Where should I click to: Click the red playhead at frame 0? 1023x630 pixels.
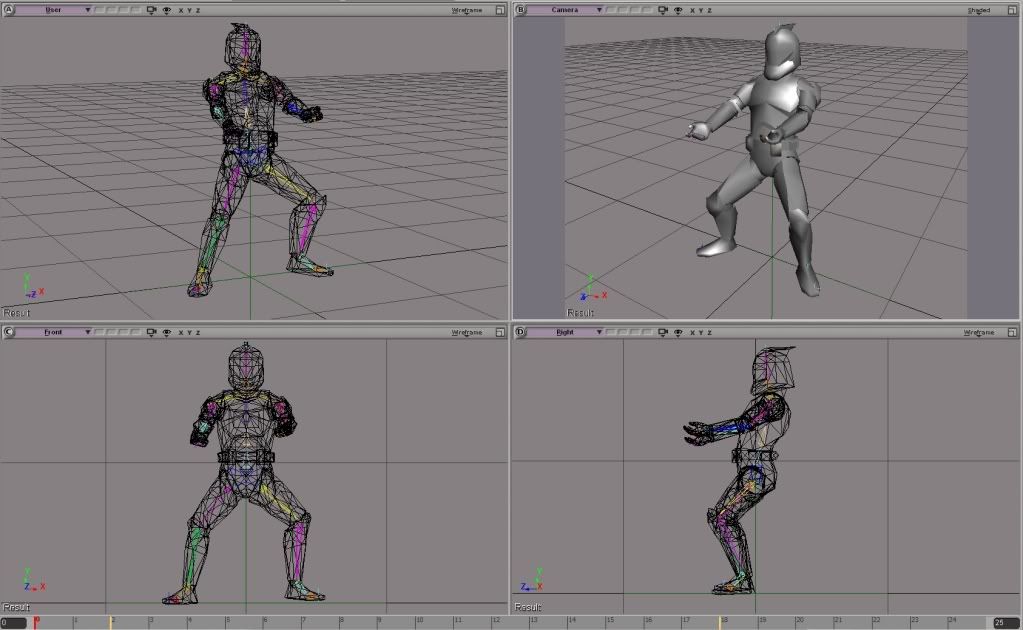pyautogui.click(x=36, y=622)
